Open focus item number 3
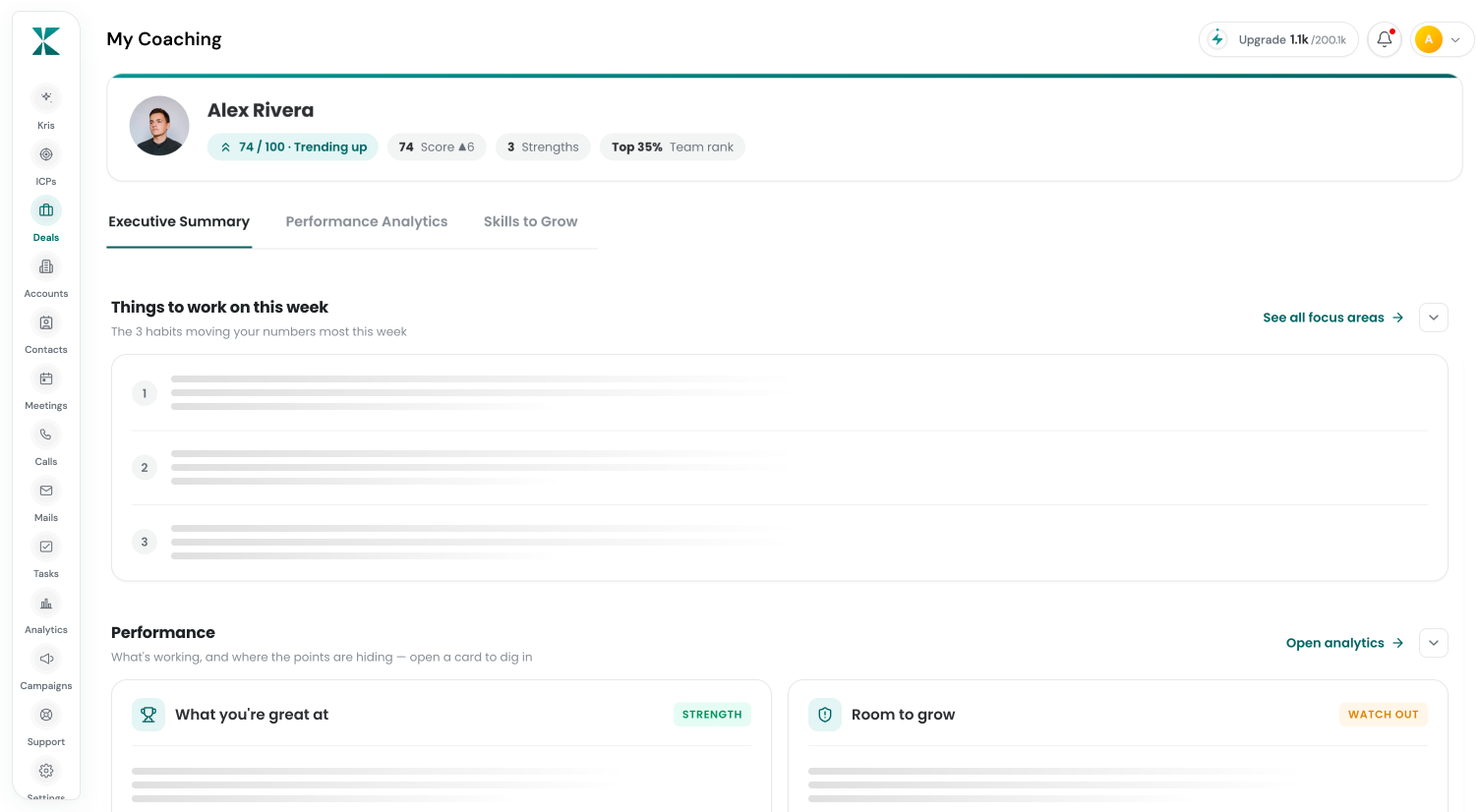 (x=779, y=542)
